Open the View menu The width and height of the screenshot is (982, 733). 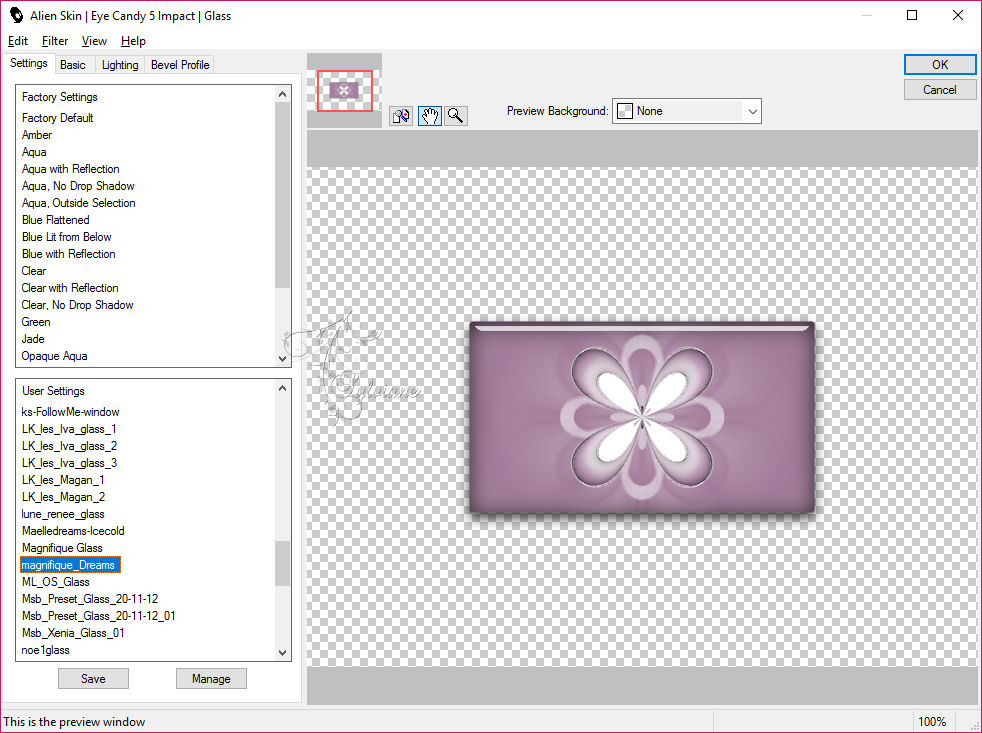[94, 41]
